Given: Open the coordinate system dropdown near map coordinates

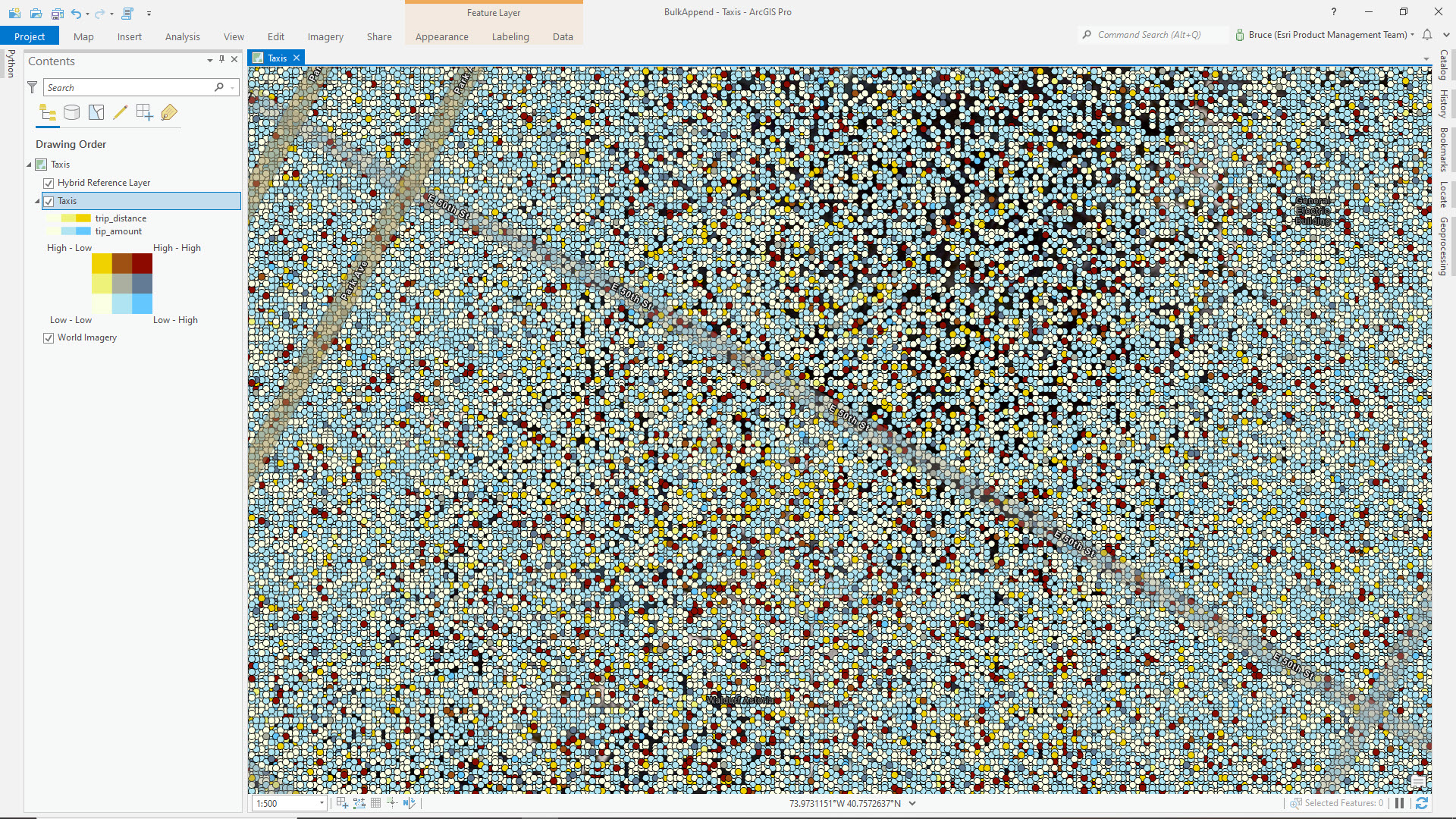Looking at the screenshot, I should pyautogui.click(x=912, y=803).
